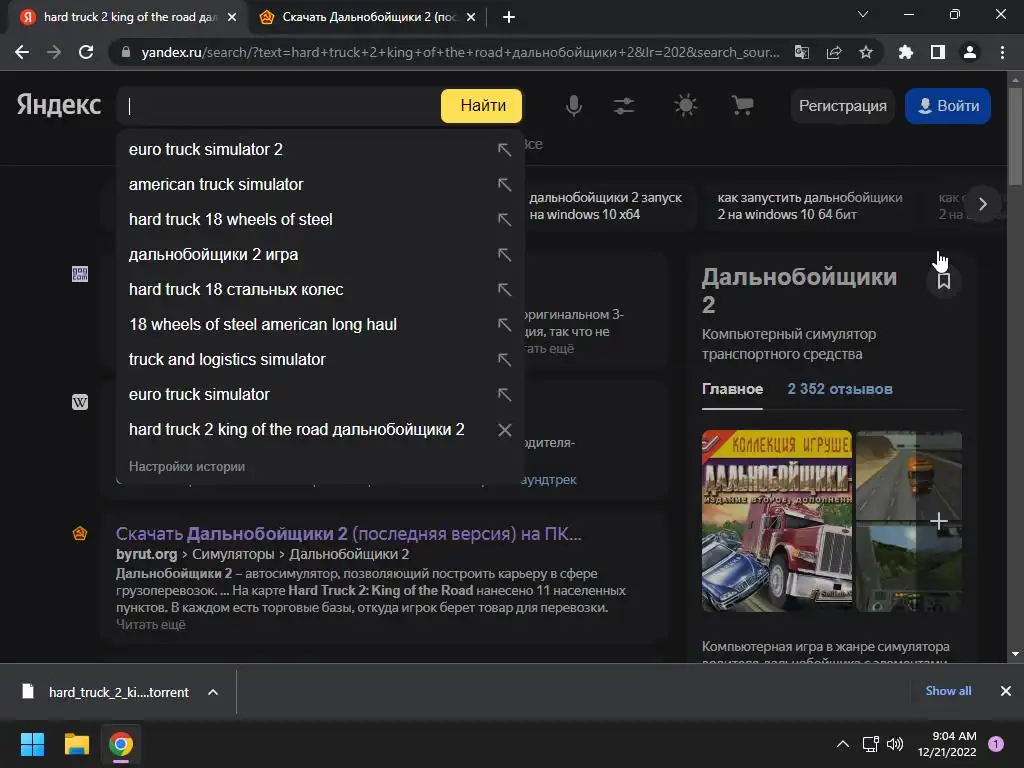Open Дальнобойщики game cover thumbnail
The height and width of the screenshot is (768, 1024).
point(776,520)
